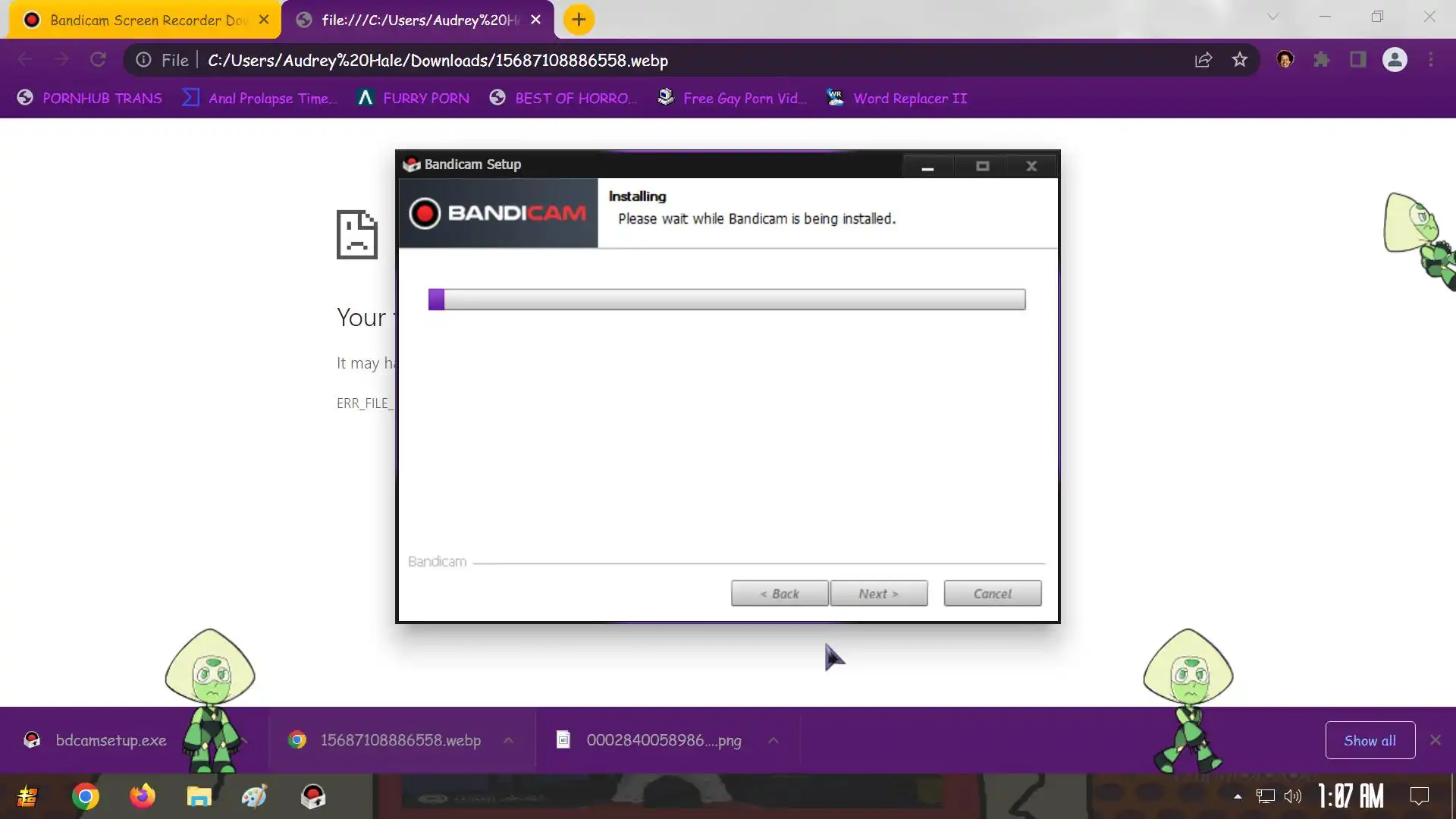Reload the page using refresh icon
1456x819 pixels.
pos(98,60)
